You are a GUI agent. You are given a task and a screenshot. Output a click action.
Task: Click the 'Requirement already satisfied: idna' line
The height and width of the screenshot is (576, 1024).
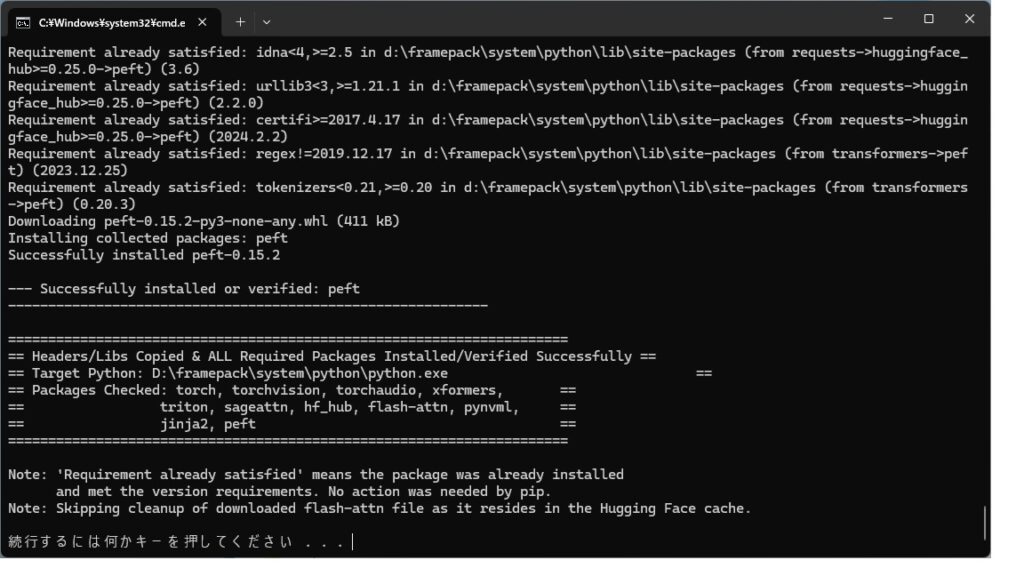488,61
